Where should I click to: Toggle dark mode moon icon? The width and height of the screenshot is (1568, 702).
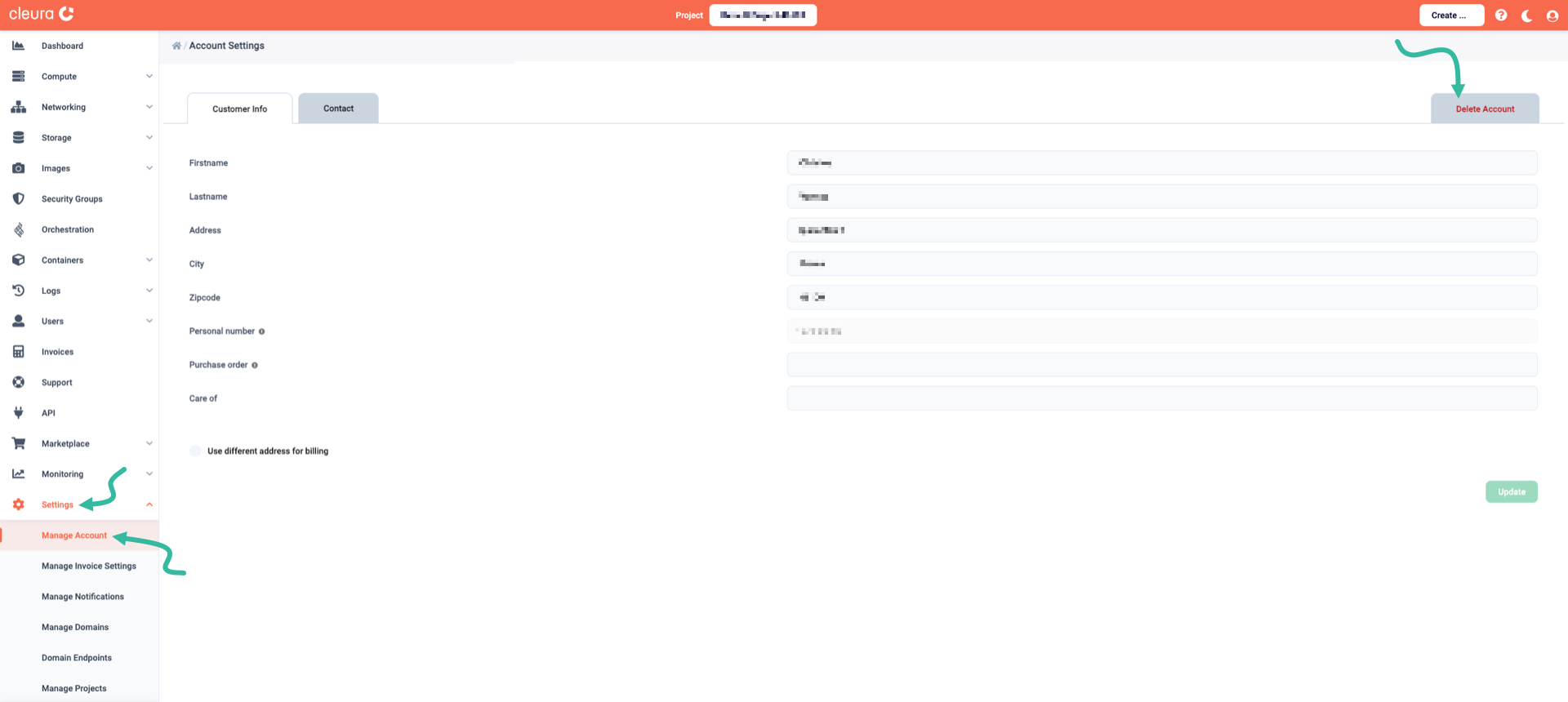[x=1526, y=16]
